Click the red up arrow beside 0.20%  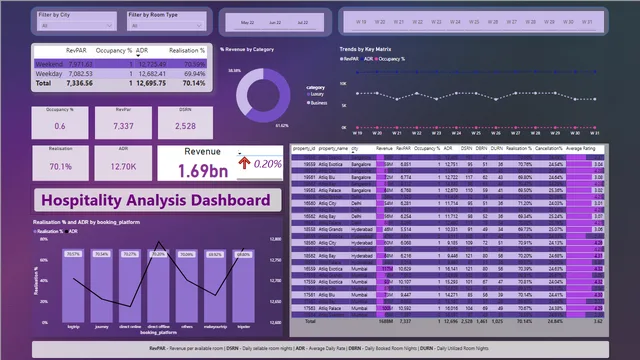244,163
